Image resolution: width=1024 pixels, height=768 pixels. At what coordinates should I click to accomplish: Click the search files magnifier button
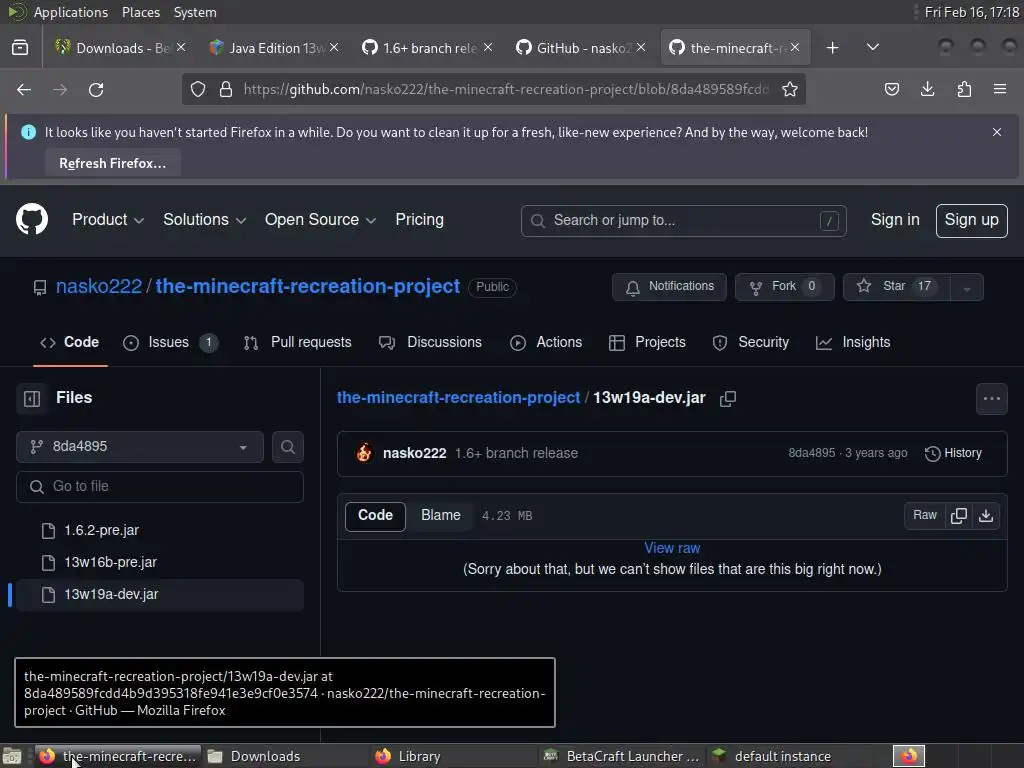(x=287, y=447)
